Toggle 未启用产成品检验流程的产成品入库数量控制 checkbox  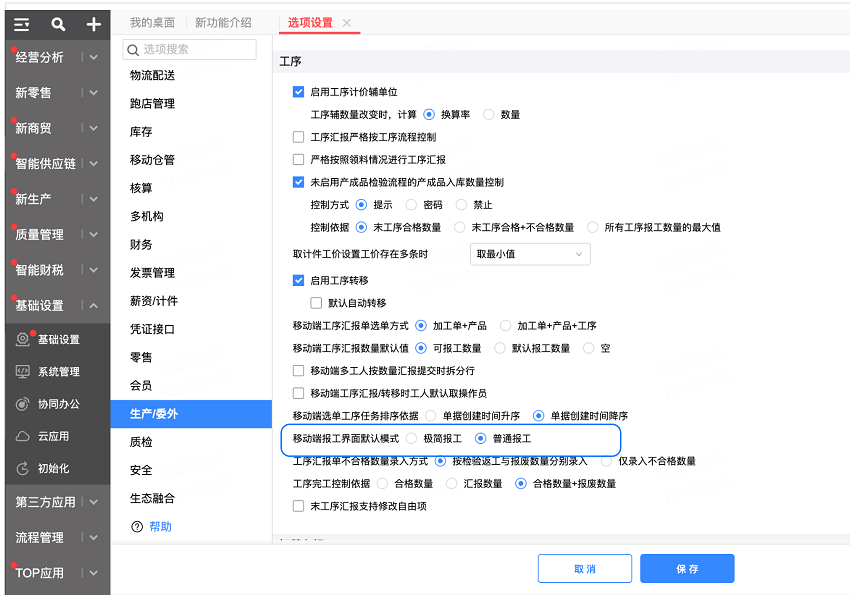coord(298,182)
